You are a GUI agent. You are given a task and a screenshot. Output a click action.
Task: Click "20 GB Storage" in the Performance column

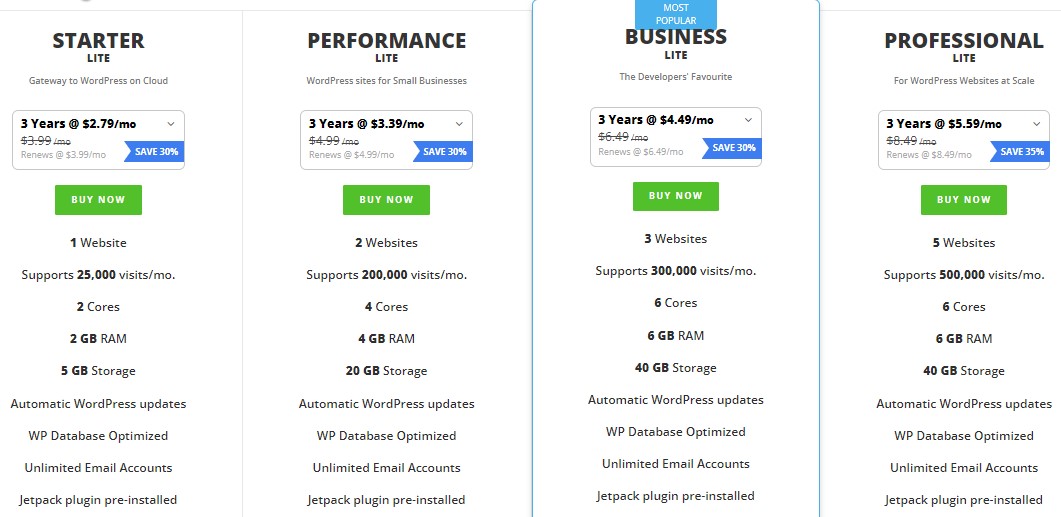[386, 371]
